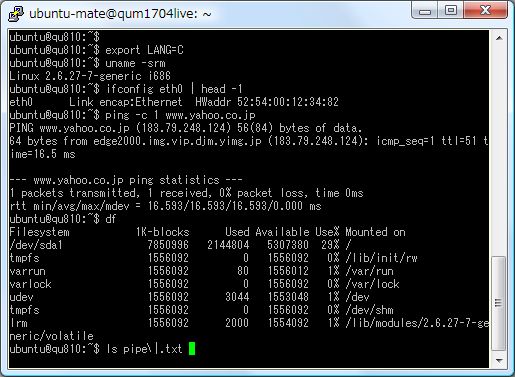This screenshot has height=377, width=515.
Task: Maximize the terminal window
Action: pos(451,11)
